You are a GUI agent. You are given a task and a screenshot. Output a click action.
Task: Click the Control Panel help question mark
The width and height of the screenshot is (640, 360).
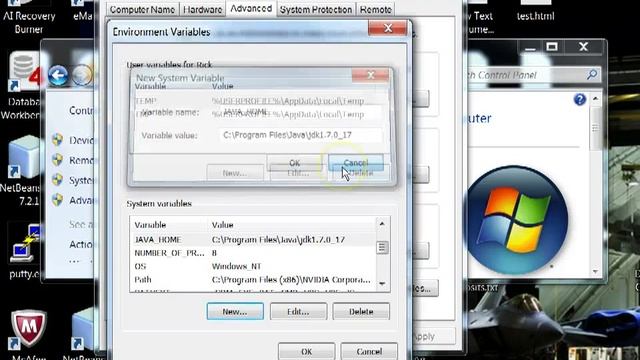pyautogui.click(x=580, y=99)
